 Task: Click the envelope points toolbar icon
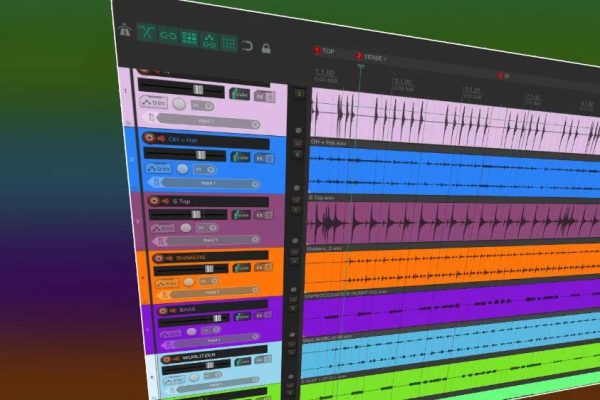pyautogui.click(x=209, y=41)
